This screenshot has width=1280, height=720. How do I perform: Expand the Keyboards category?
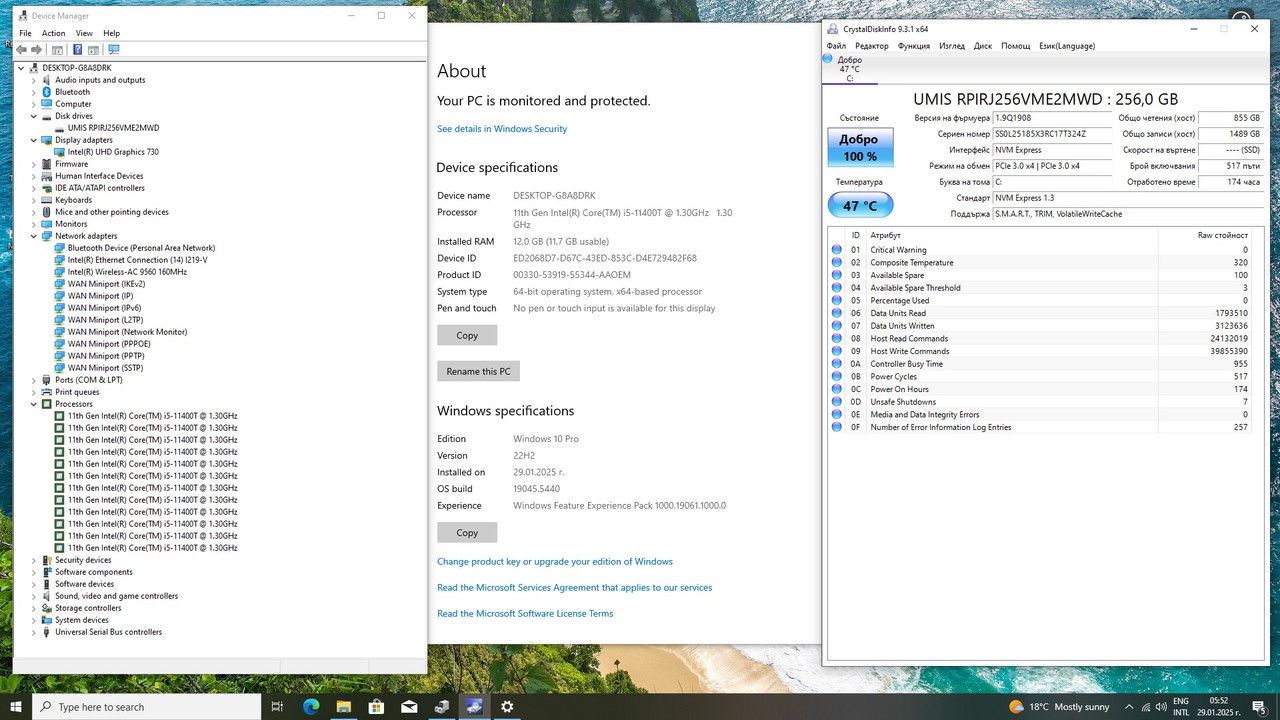click(34, 200)
